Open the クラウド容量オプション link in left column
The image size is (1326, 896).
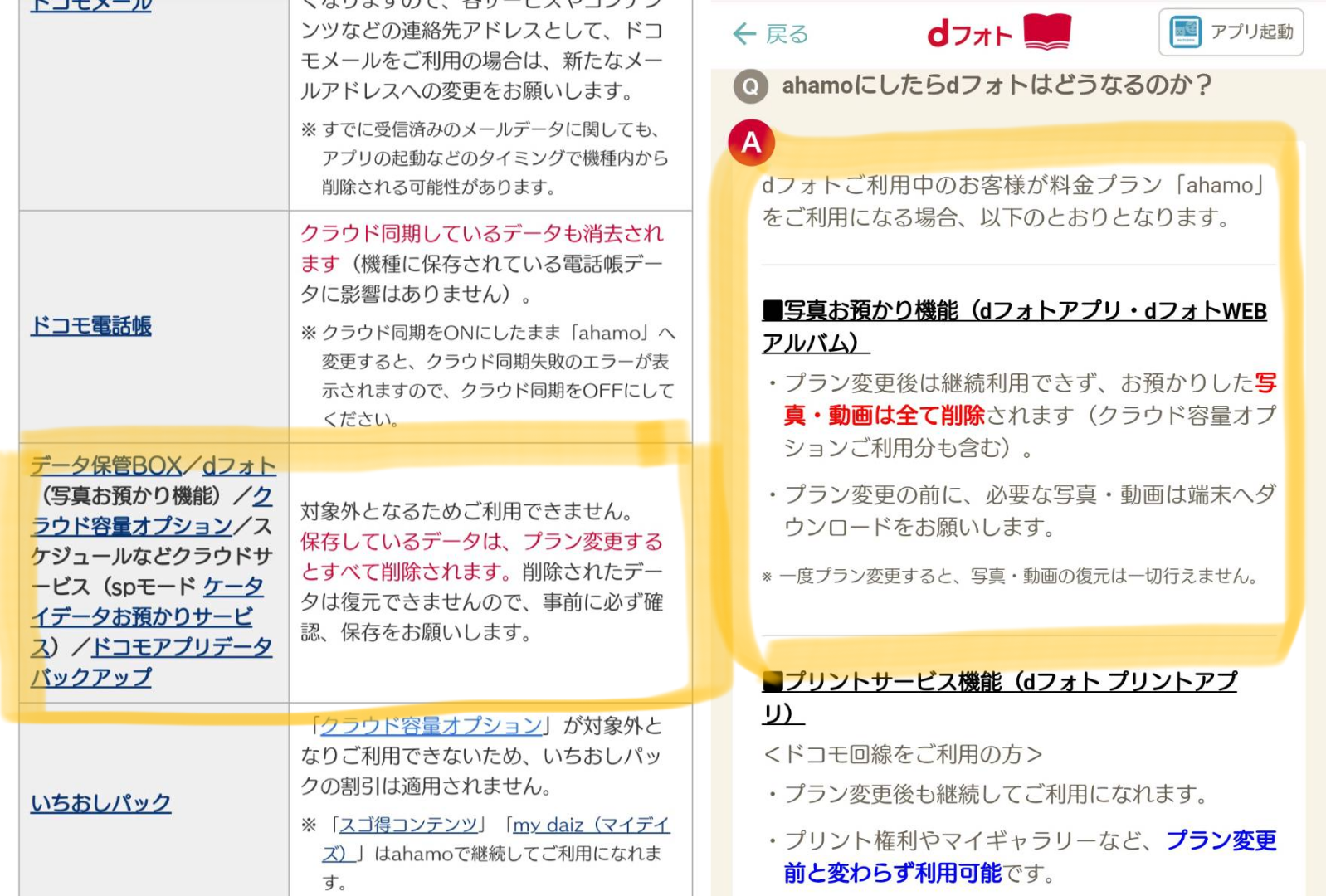[151, 511]
